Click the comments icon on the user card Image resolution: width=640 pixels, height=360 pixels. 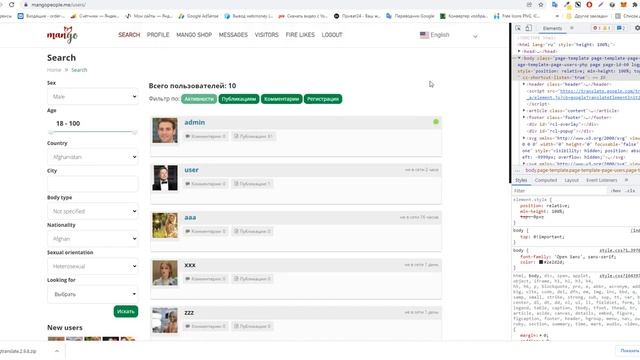pyautogui.click(x=188, y=184)
